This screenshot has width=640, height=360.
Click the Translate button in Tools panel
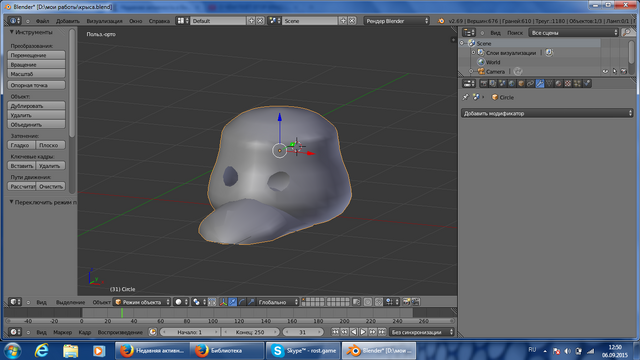click(36, 55)
